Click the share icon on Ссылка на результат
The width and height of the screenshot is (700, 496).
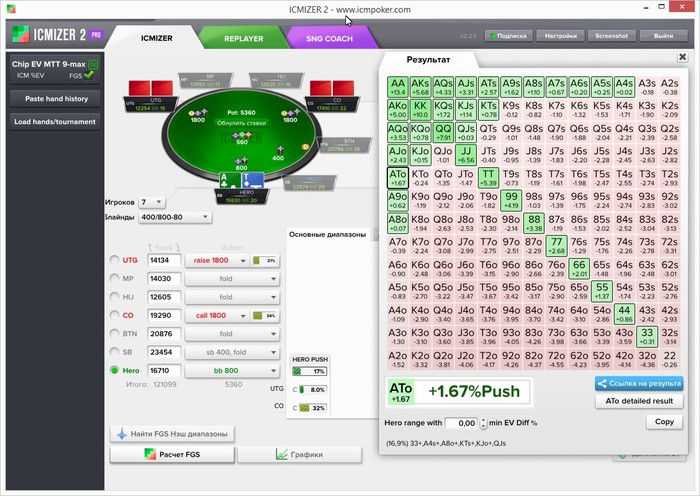(x=602, y=383)
